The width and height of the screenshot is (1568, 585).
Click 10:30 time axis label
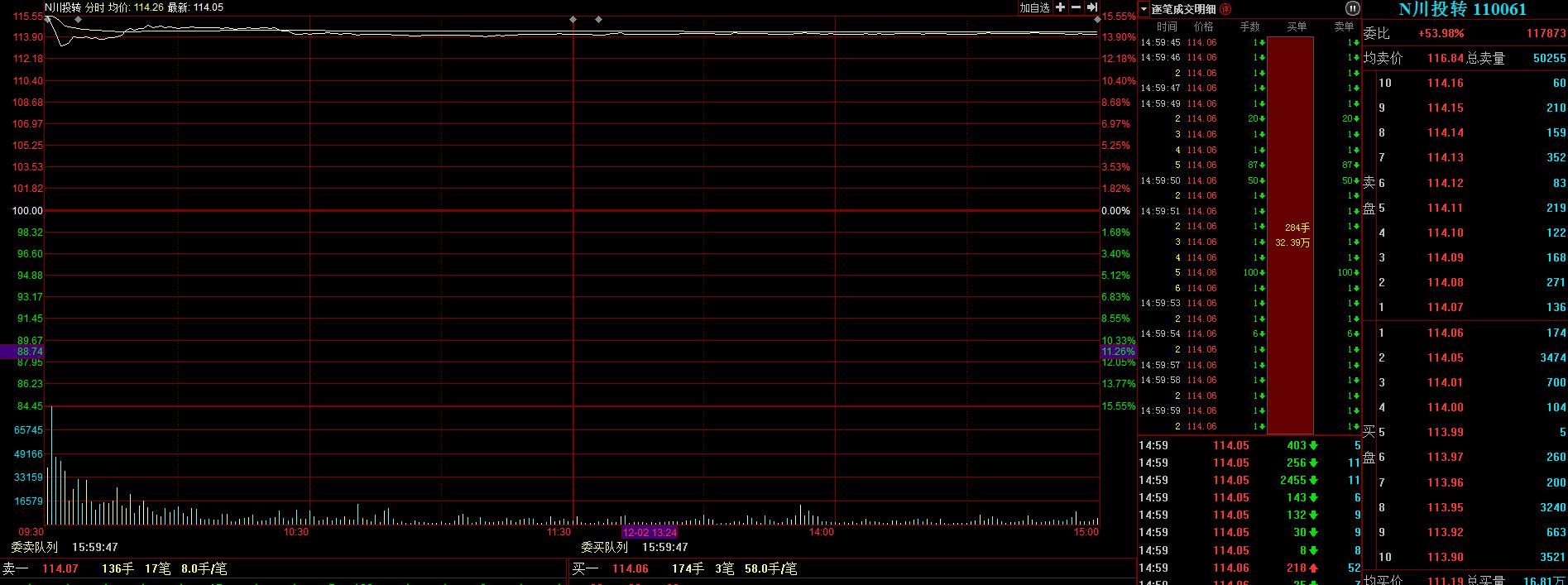pos(295,532)
